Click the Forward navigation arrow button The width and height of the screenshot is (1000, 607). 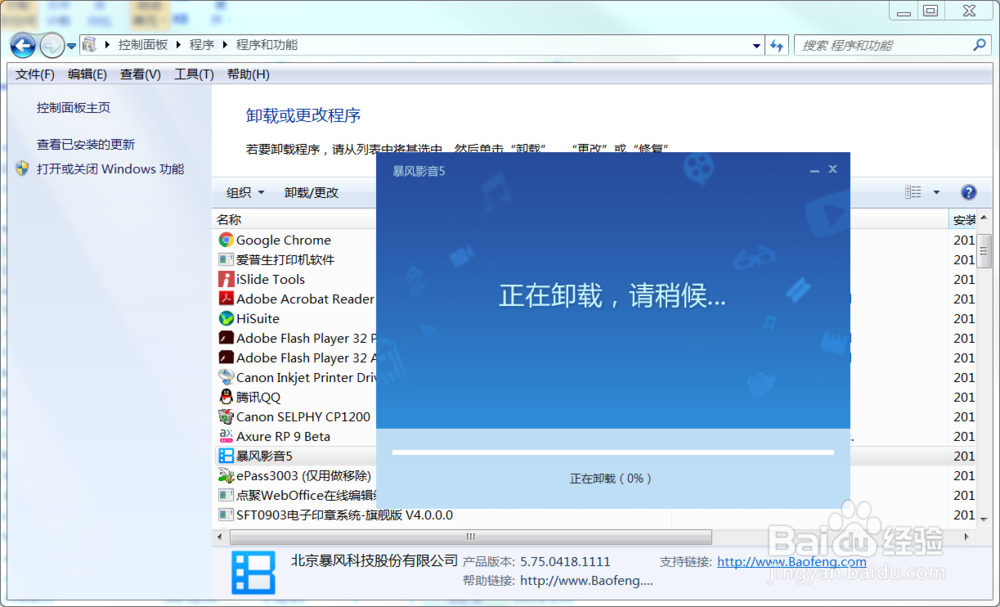51,45
